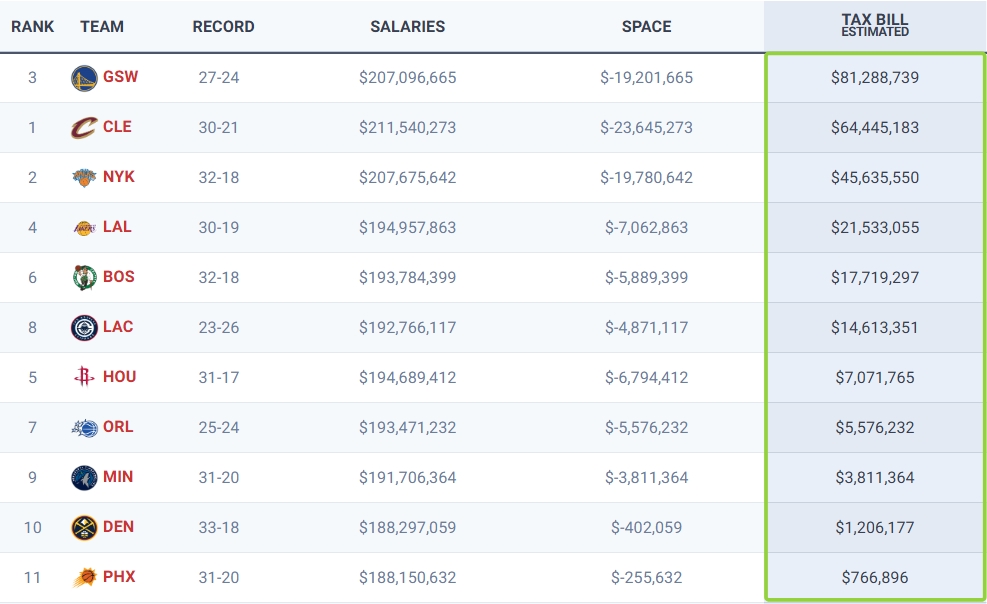Image resolution: width=987 pixels, height=604 pixels.
Task: Click the New York Knicks logo icon
Action: [x=84, y=178]
